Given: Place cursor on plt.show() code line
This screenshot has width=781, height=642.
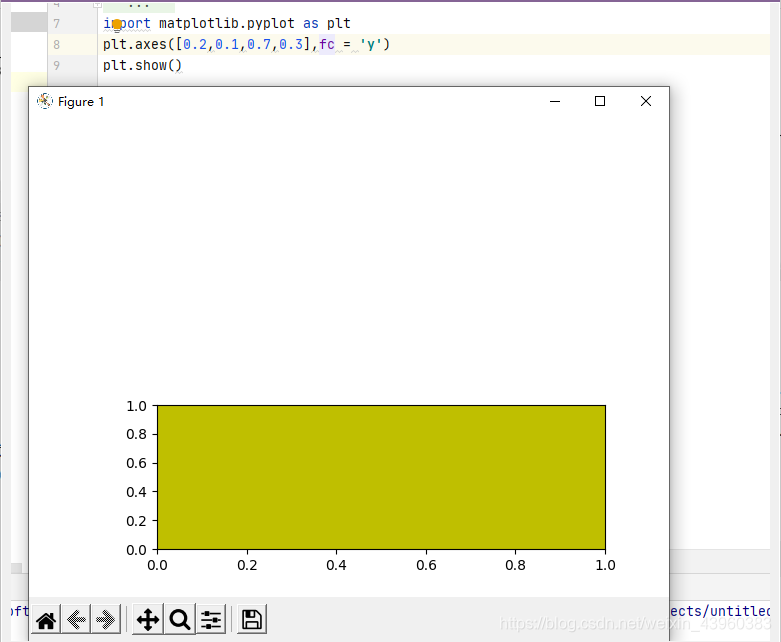Looking at the screenshot, I should 142,65.
